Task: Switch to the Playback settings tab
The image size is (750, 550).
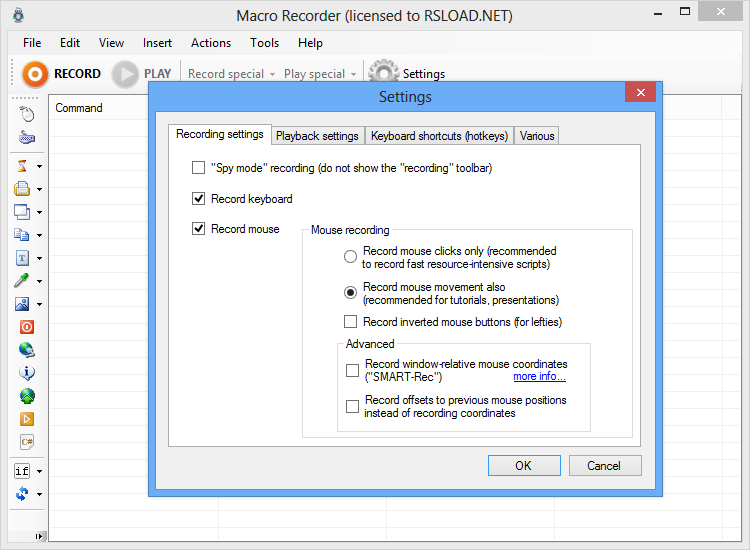Action: (317, 136)
